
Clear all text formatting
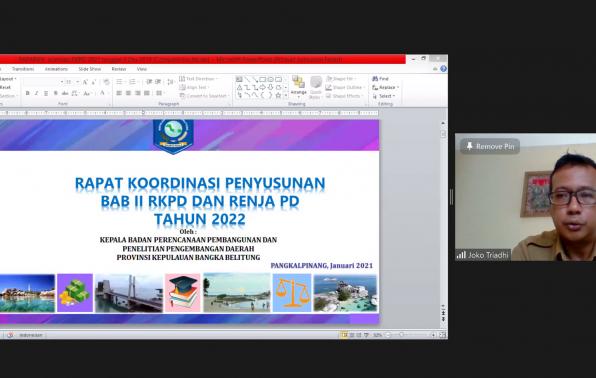106,82
